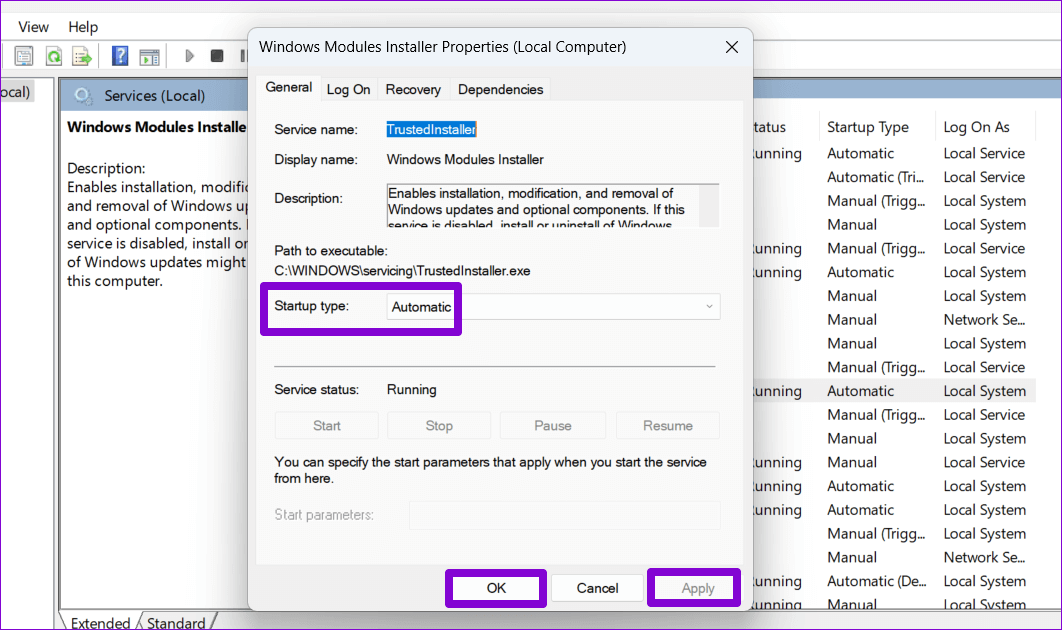Click the Log On As column header
This screenshot has width=1062, height=630.
tap(976, 127)
